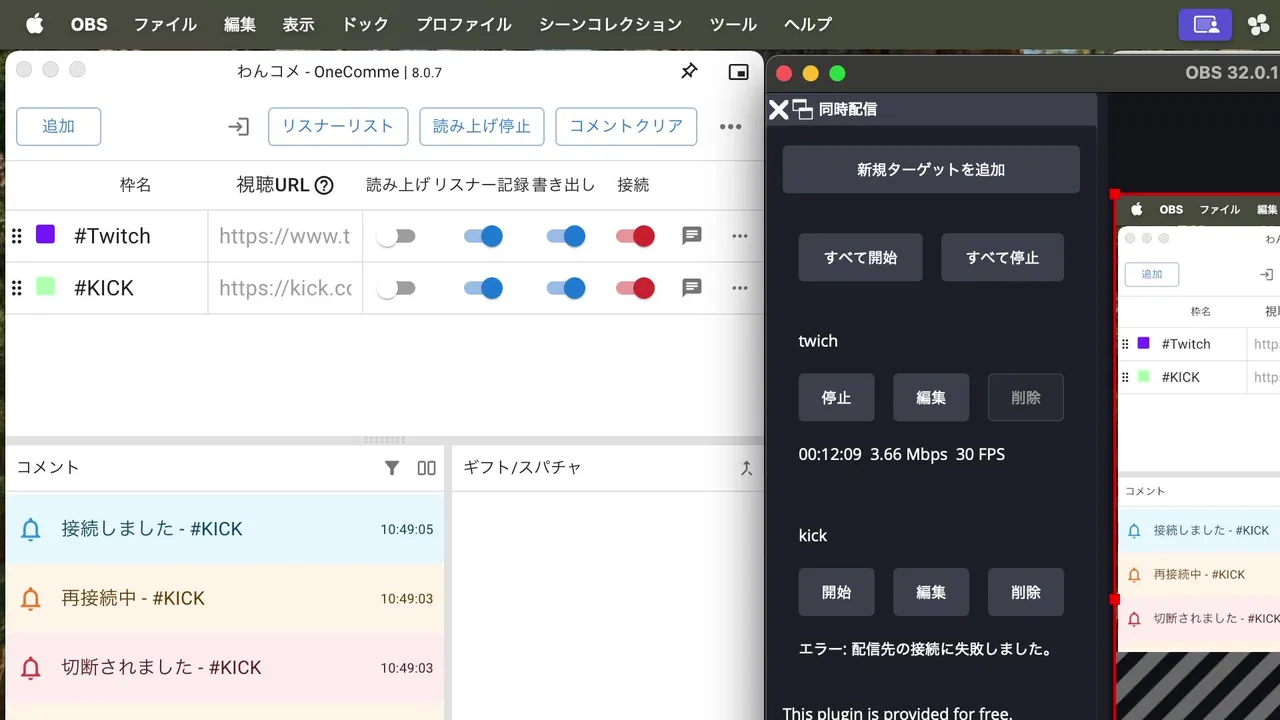Screen dimensions: 1280x720
Task: Open more options for #KICK row
Action: click(740, 288)
